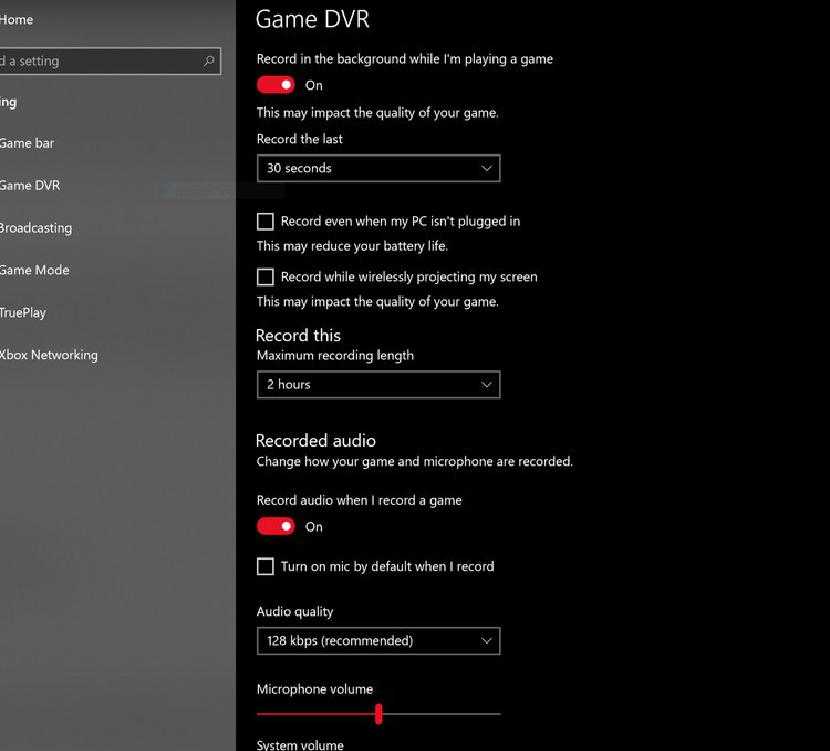The width and height of the screenshot is (830, 751).
Task: Turn off Record audio when I record a game
Action: pos(276,527)
